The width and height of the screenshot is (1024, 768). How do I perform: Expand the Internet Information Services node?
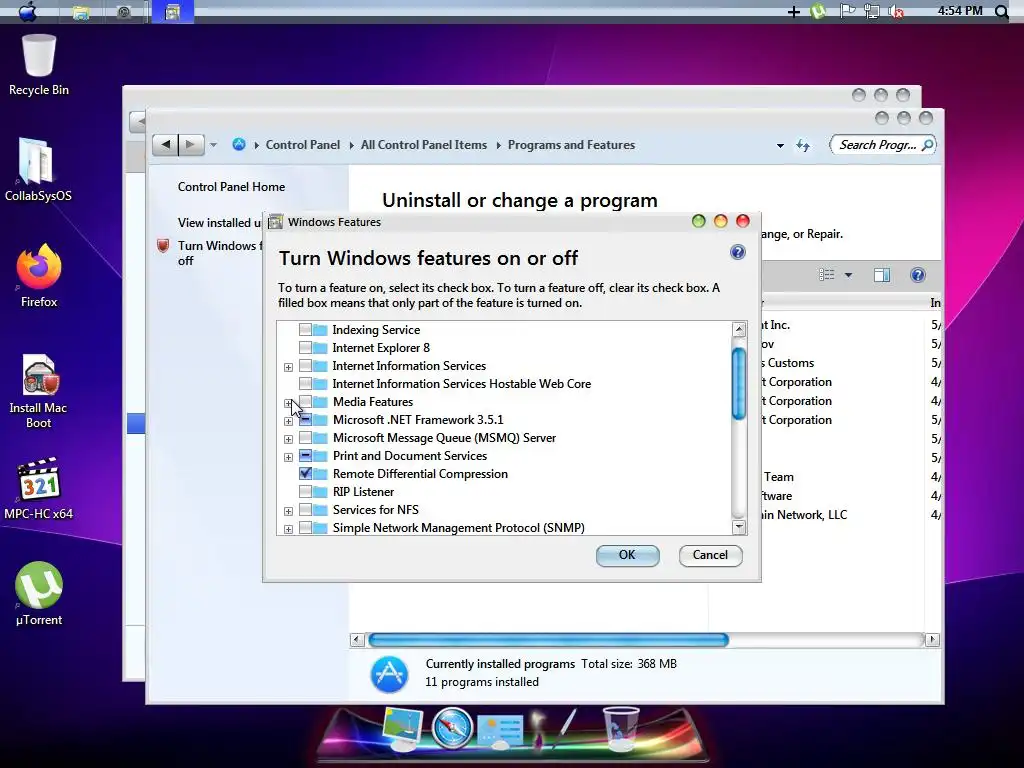[x=288, y=367]
